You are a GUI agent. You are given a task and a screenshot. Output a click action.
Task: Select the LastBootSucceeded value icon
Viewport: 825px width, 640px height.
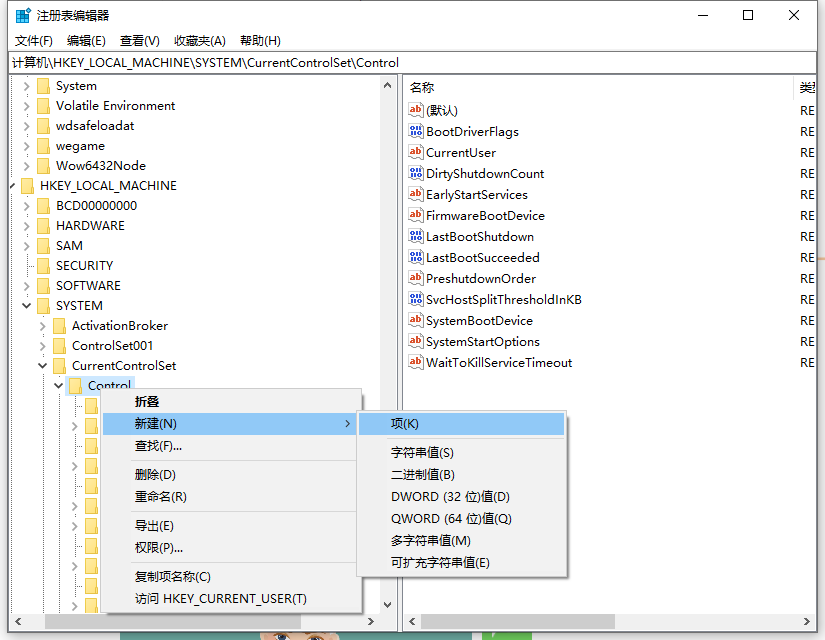tap(416, 257)
